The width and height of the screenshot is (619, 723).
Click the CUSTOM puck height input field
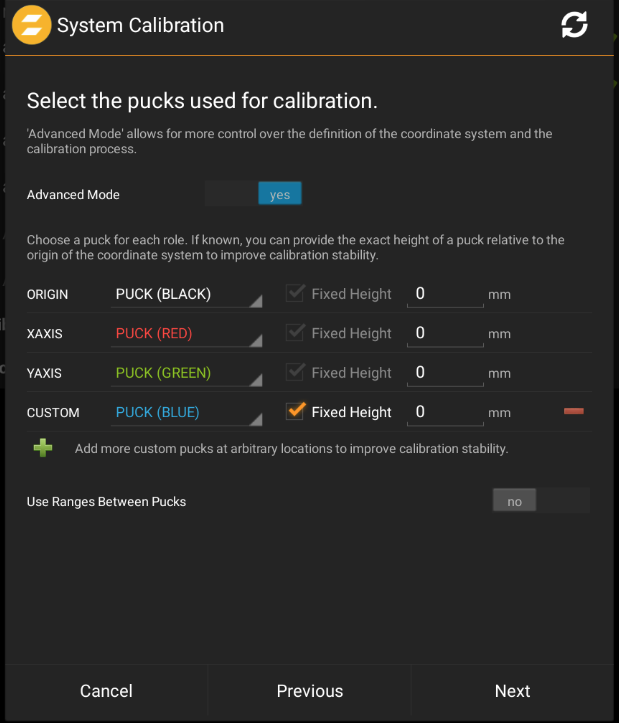[445, 411]
